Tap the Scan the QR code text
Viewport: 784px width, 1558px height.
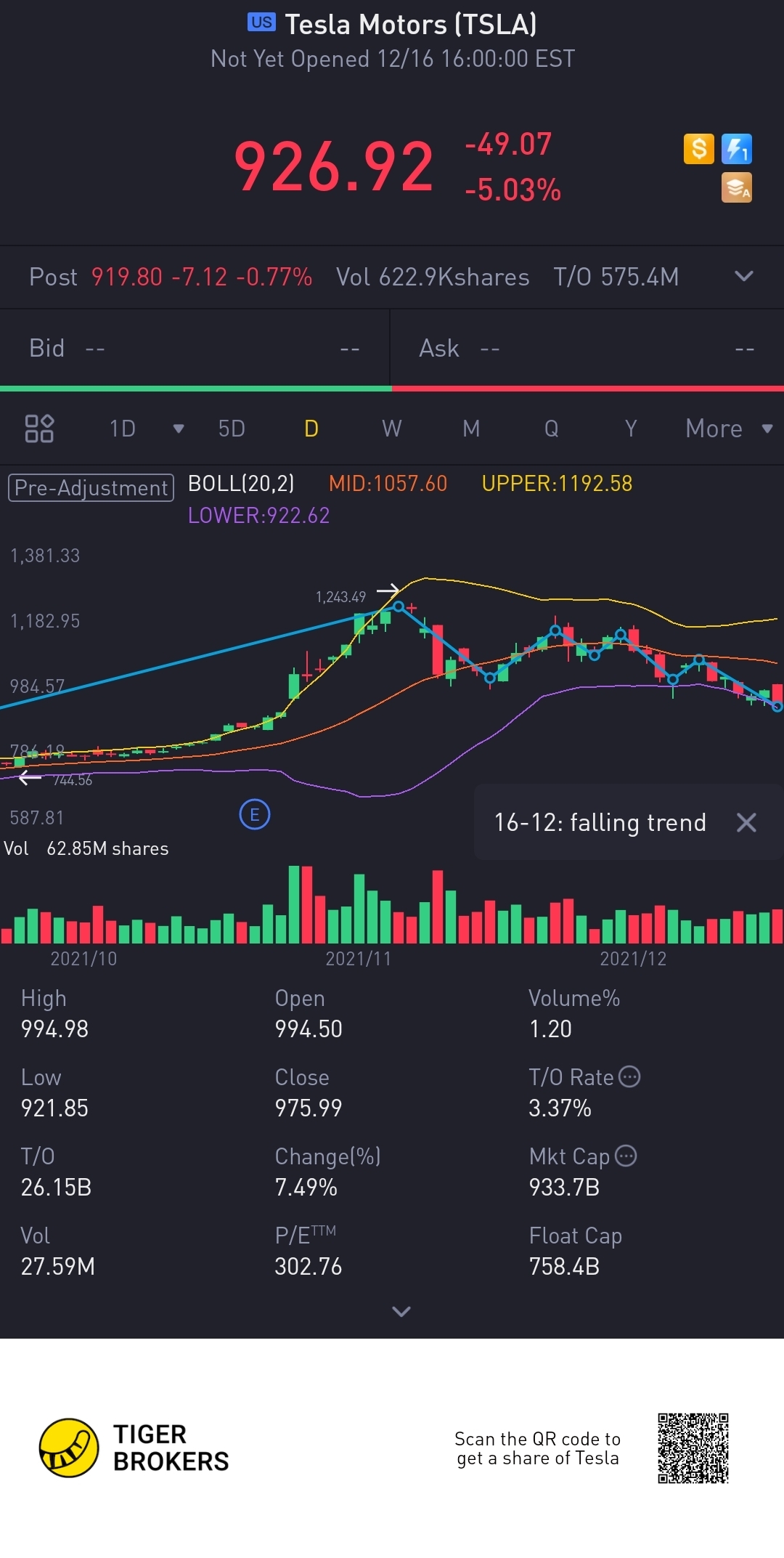tap(538, 1448)
